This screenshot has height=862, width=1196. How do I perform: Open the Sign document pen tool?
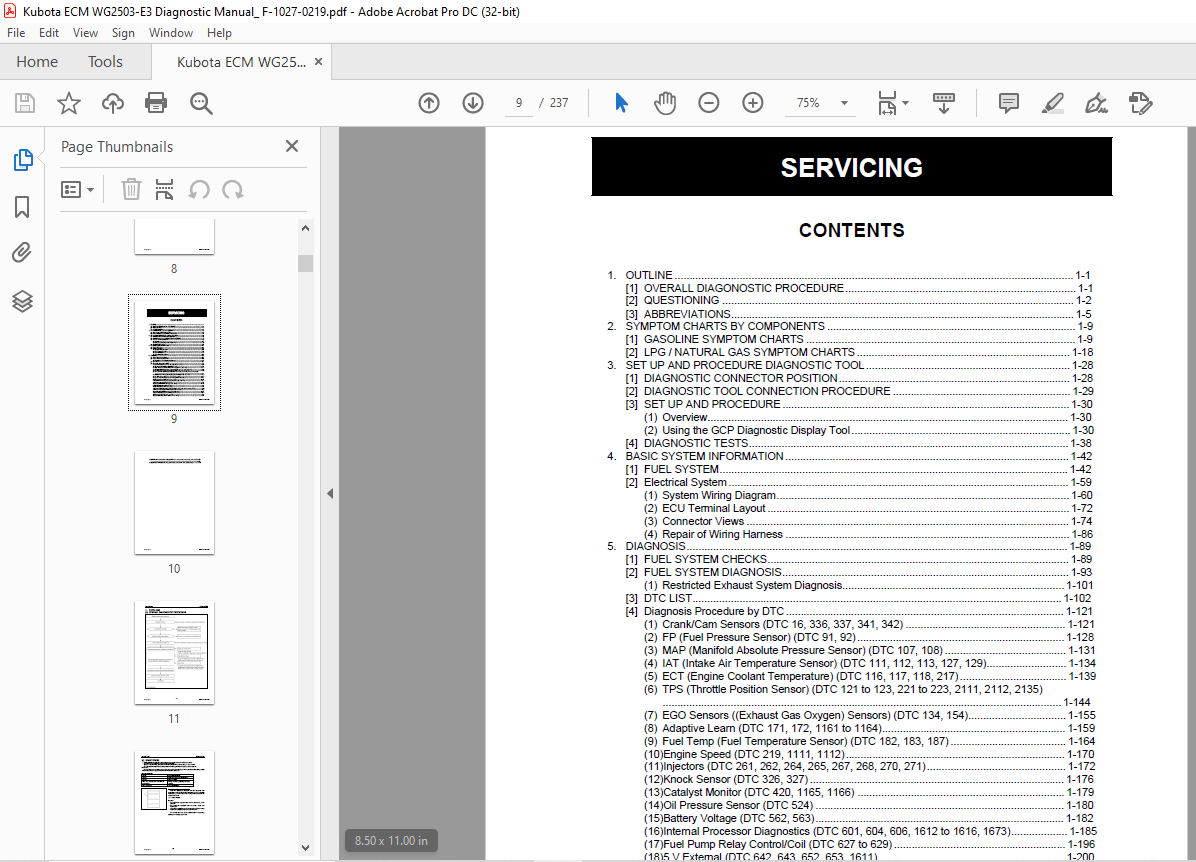[x=1096, y=103]
